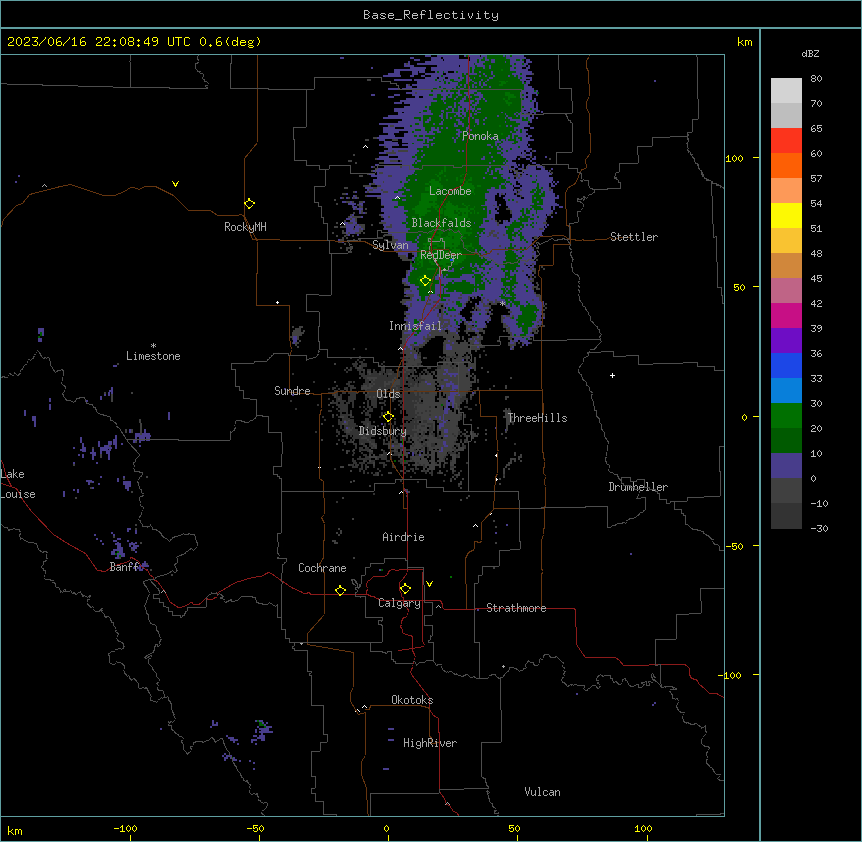Click the magenta 42-39 dBZ legend swatch

(786, 315)
